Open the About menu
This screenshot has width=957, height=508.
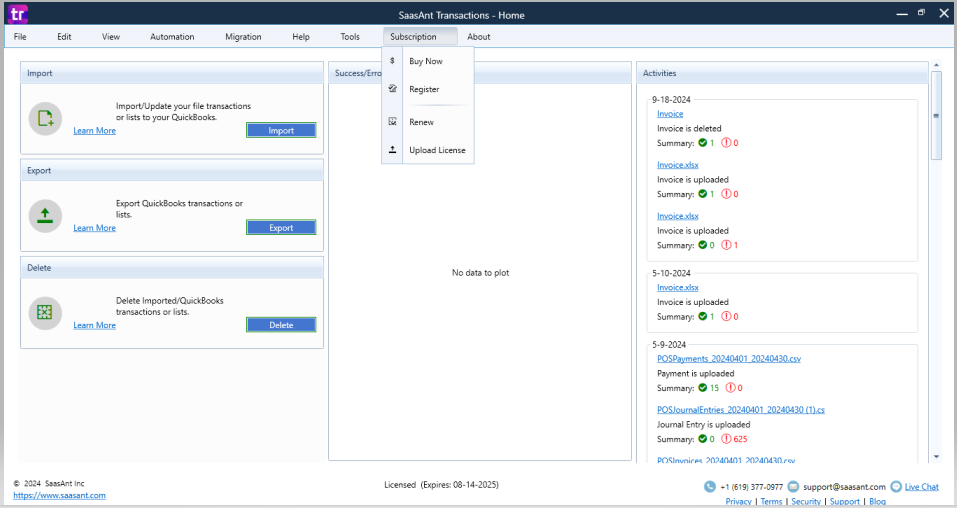click(478, 37)
